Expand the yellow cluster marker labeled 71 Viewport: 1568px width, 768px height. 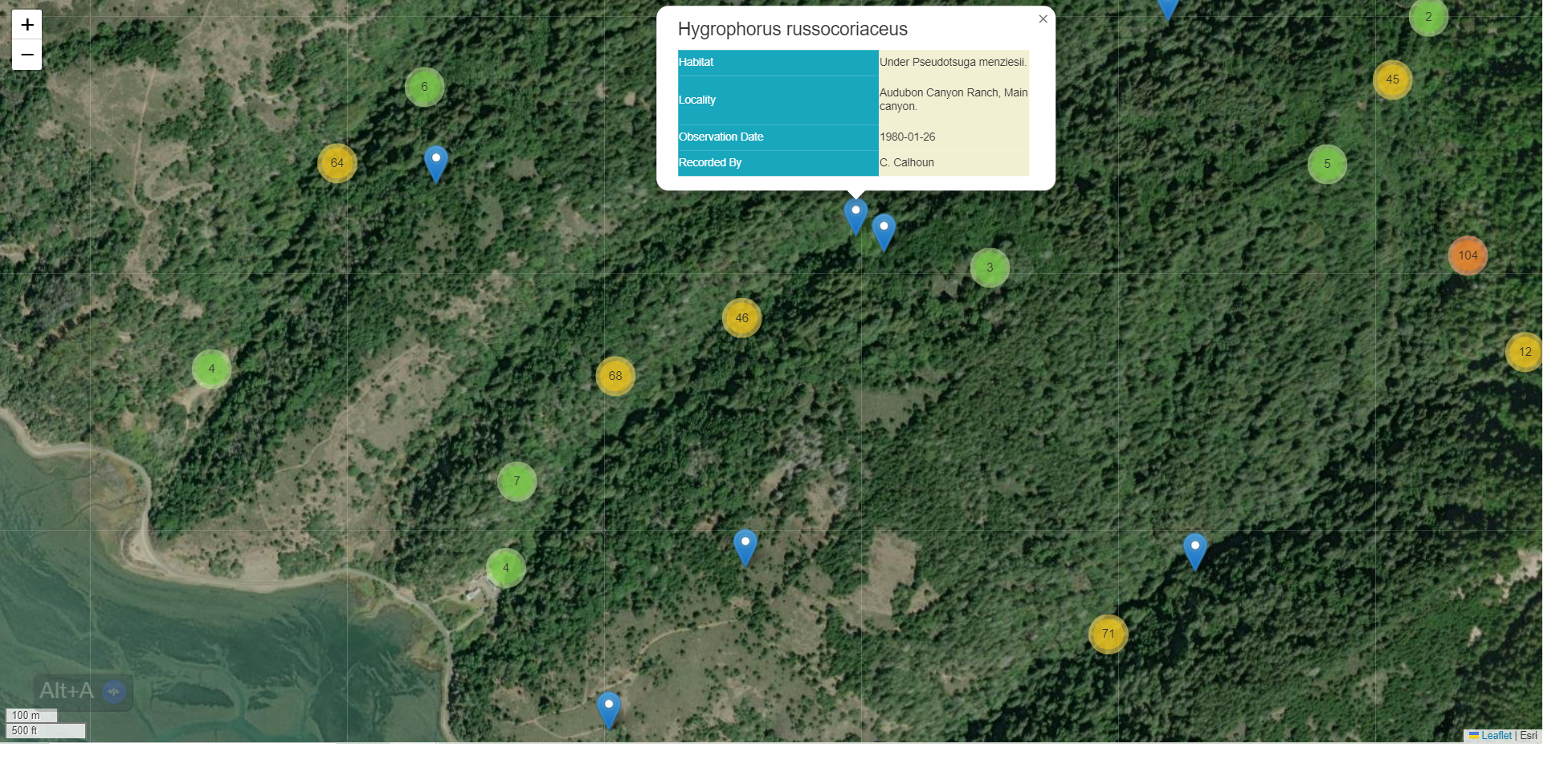(1108, 634)
